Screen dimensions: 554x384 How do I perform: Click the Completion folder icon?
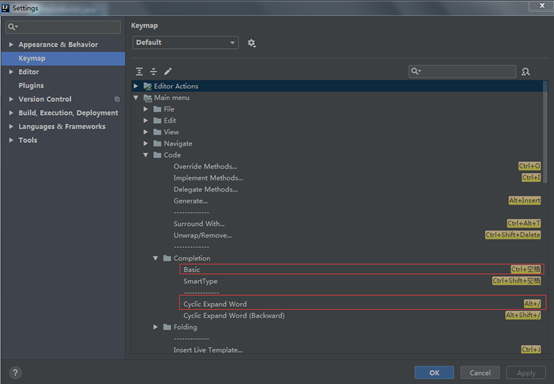[167, 258]
